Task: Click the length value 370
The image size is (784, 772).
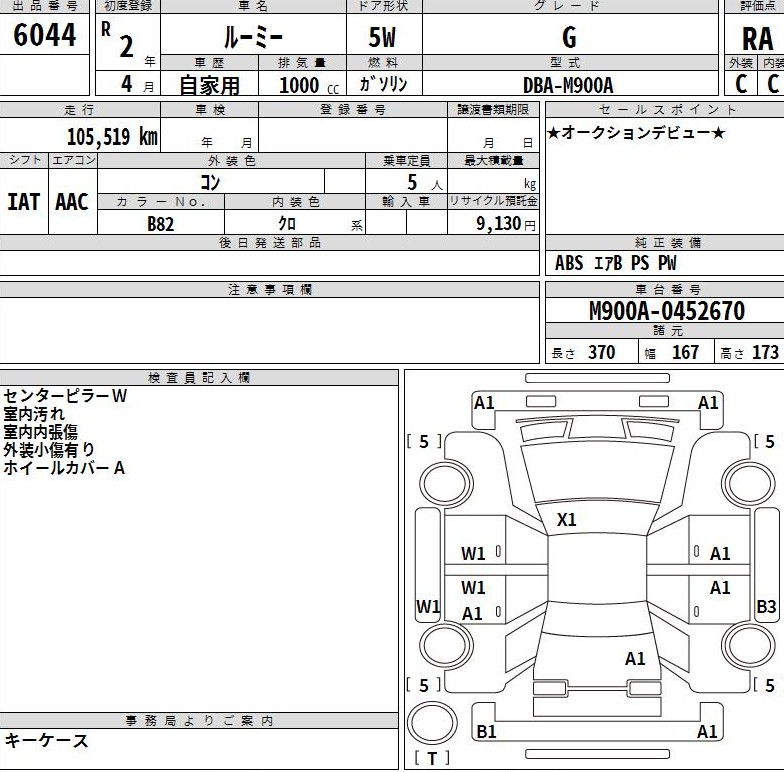Action: coord(602,352)
